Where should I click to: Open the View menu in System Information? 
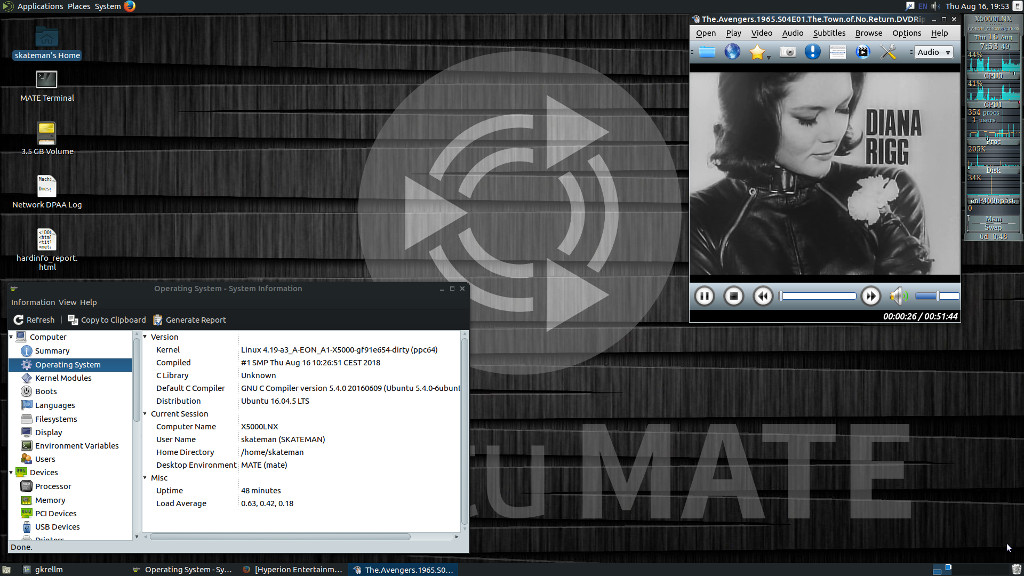(x=67, y=302)
